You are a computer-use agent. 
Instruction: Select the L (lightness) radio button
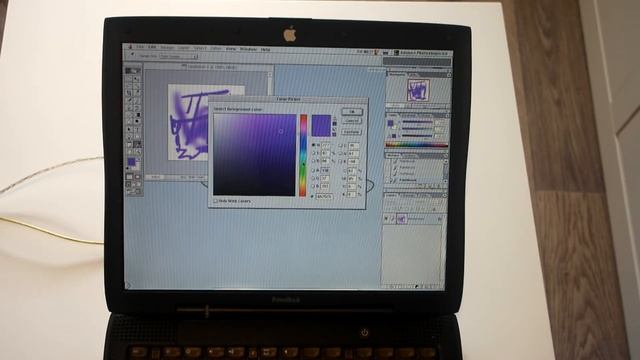click(340, 145)
